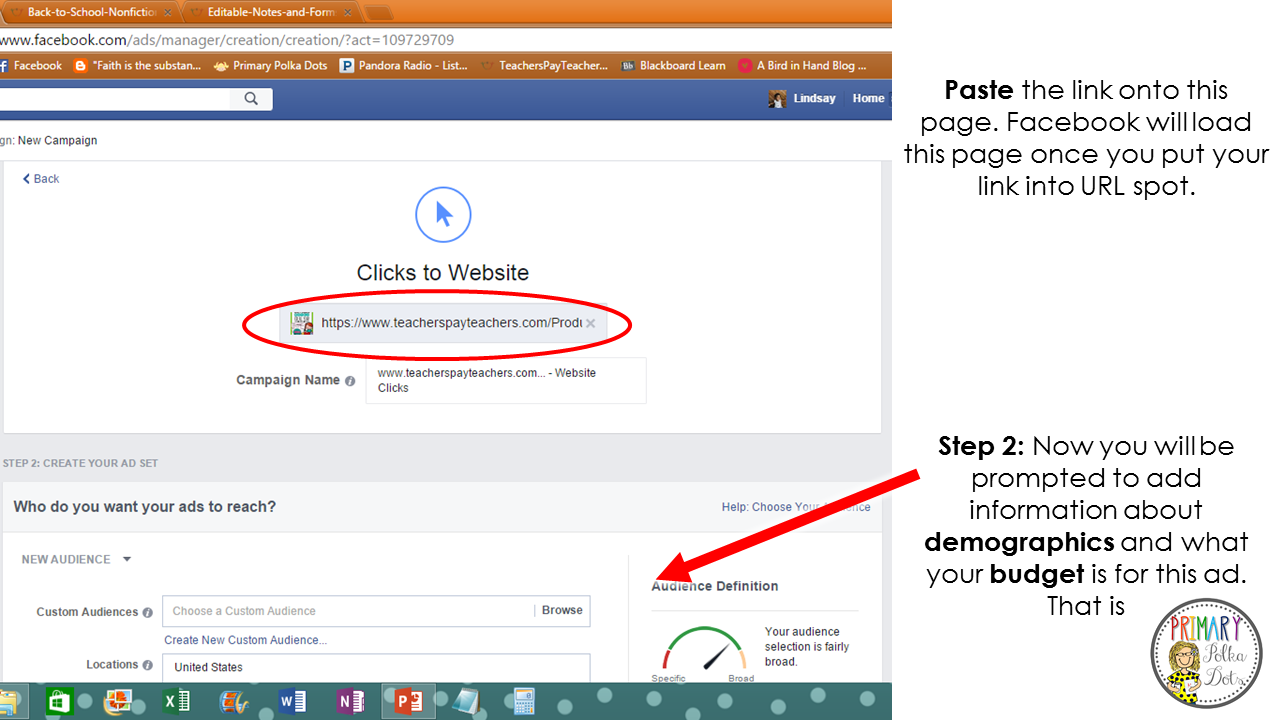Switch to the Editable-Notes-and-Form browser tab

click(x=270, y=12)
